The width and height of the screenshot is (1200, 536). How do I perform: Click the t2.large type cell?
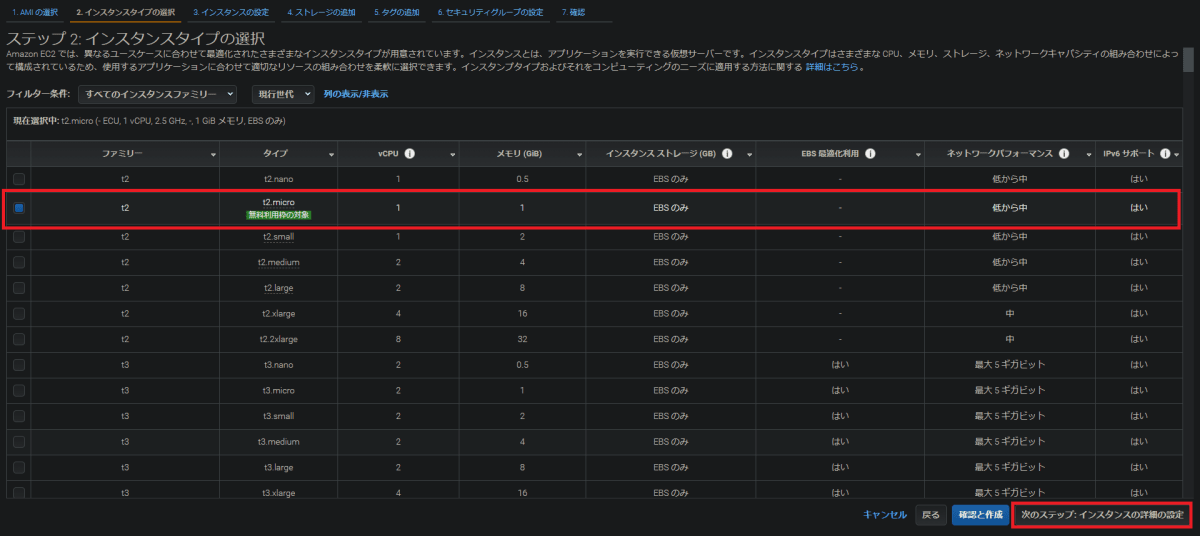pos(279,288)
